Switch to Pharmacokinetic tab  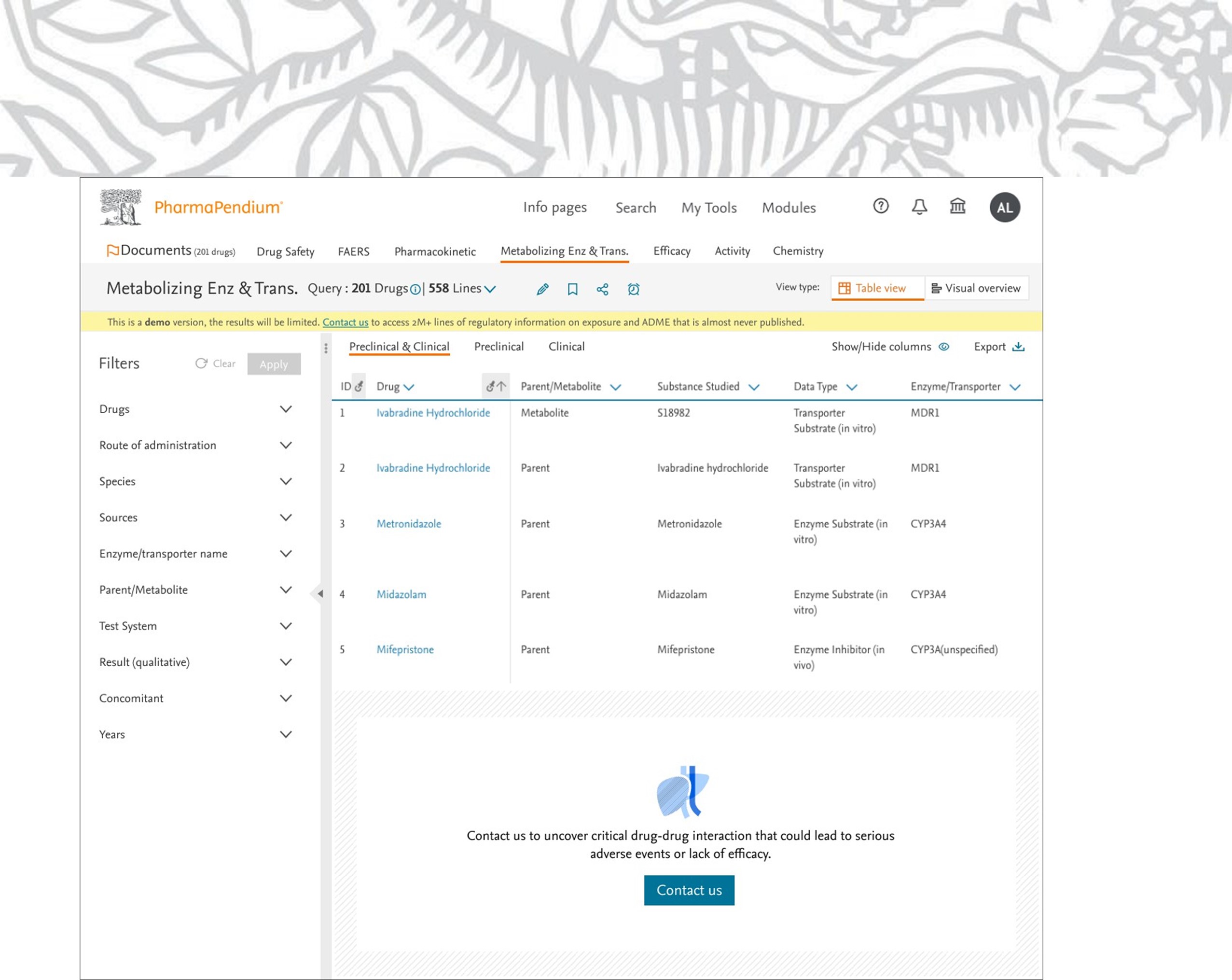(435, 252)
